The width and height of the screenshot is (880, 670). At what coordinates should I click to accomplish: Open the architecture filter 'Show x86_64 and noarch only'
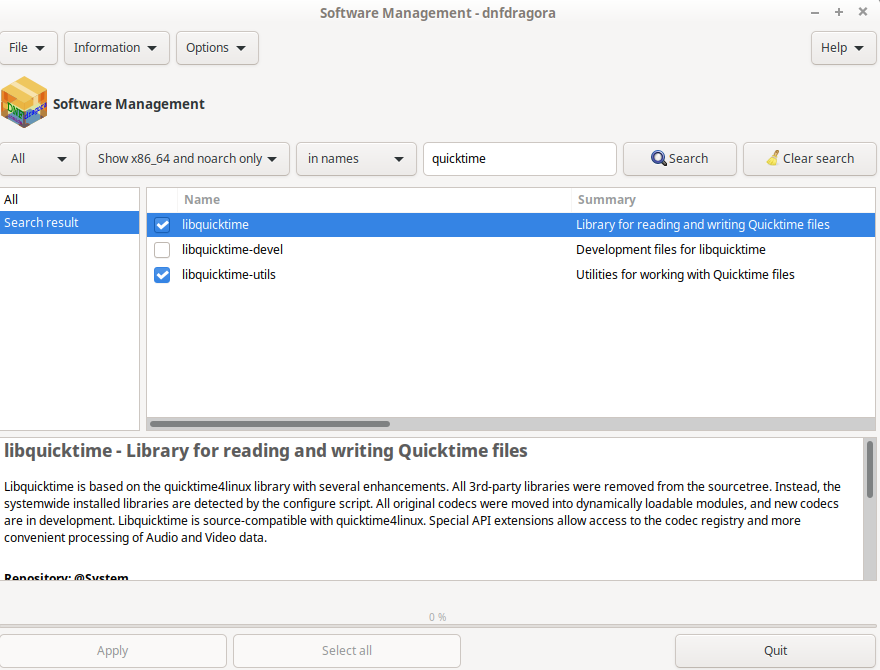click(x=187, y=159)
